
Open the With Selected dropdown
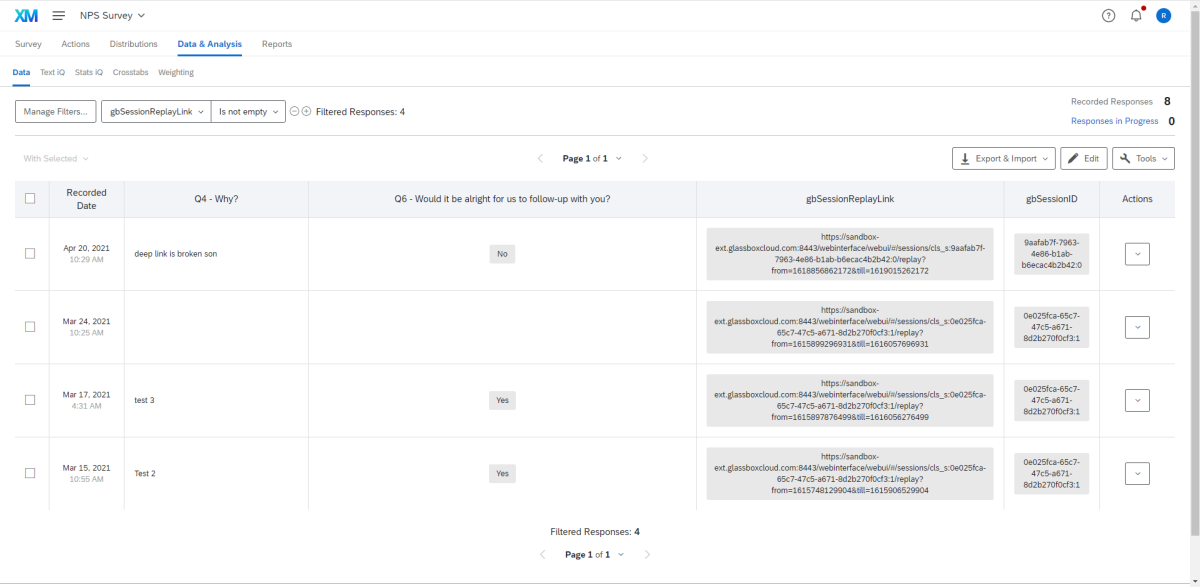[x=56, y=158]
